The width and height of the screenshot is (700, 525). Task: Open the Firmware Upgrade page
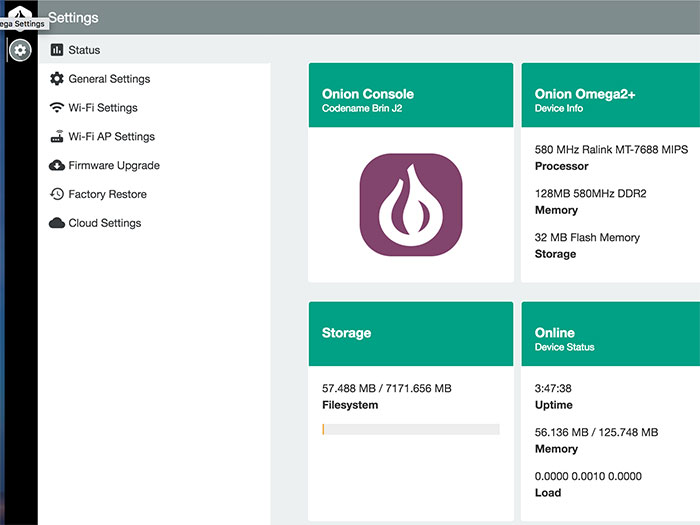pyautogui.click(x=154, y=165)
